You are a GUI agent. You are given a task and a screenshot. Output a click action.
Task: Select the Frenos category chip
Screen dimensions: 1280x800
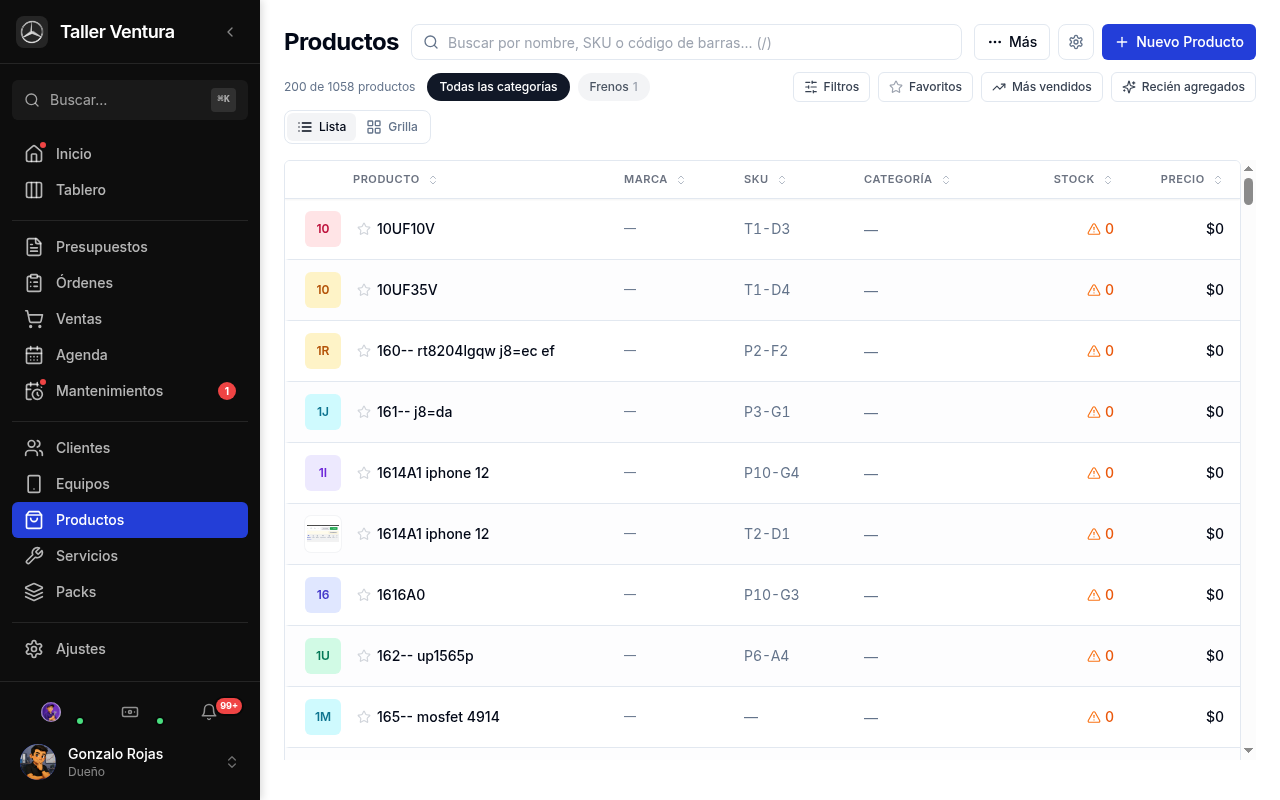point(614,87)
